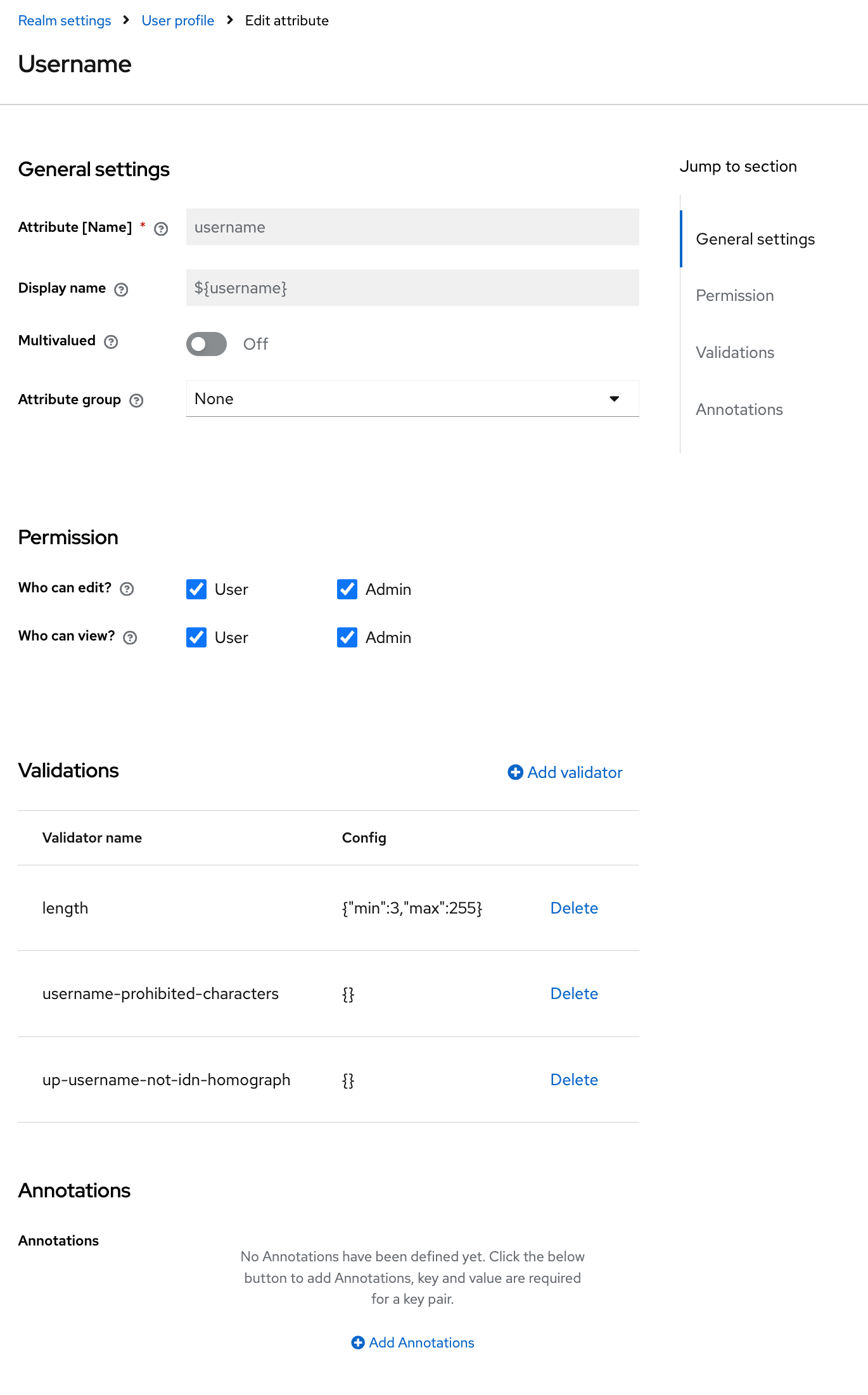Uncheck Admin under Who can view
868x1395 pixels.
pyautogui.click(x=347, y=637)
